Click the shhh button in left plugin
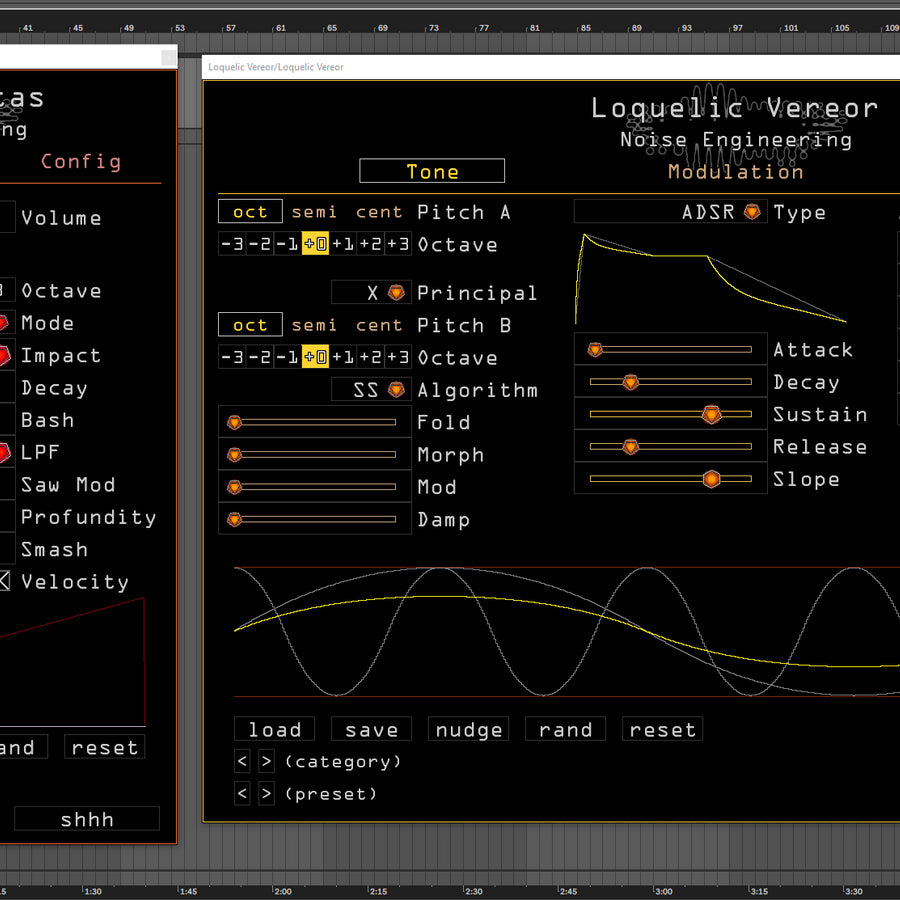Viewport: 900px width, 900px height. pyautogui.click(x=87, y=819)
